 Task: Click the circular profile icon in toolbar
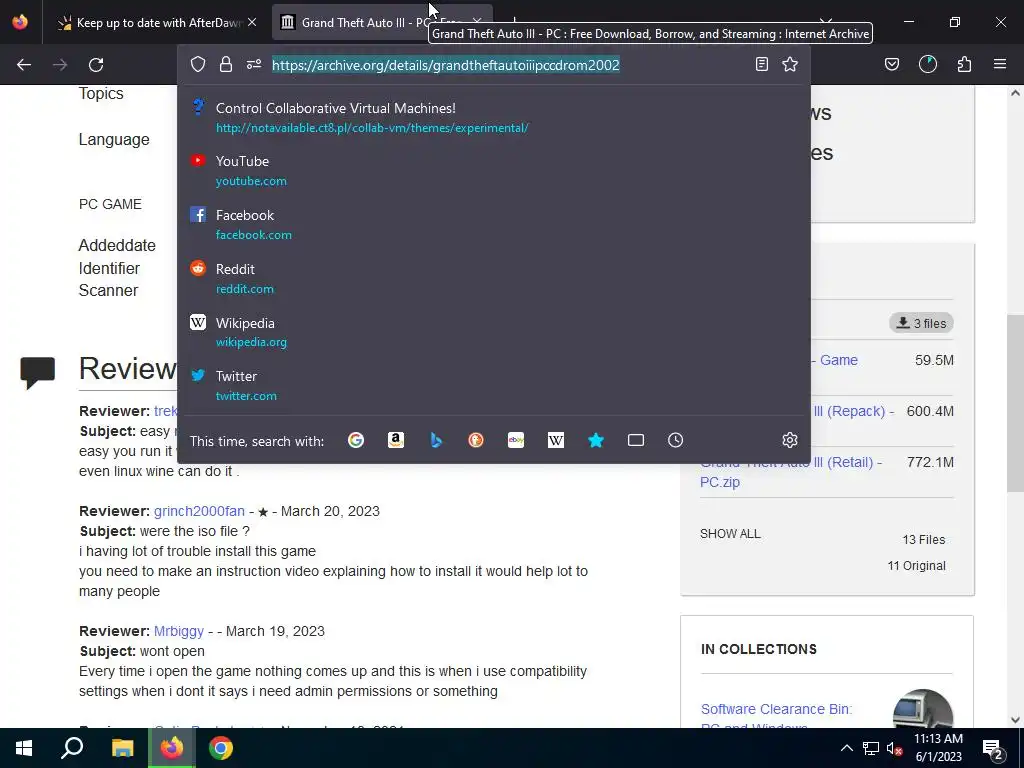coord(928,64)
